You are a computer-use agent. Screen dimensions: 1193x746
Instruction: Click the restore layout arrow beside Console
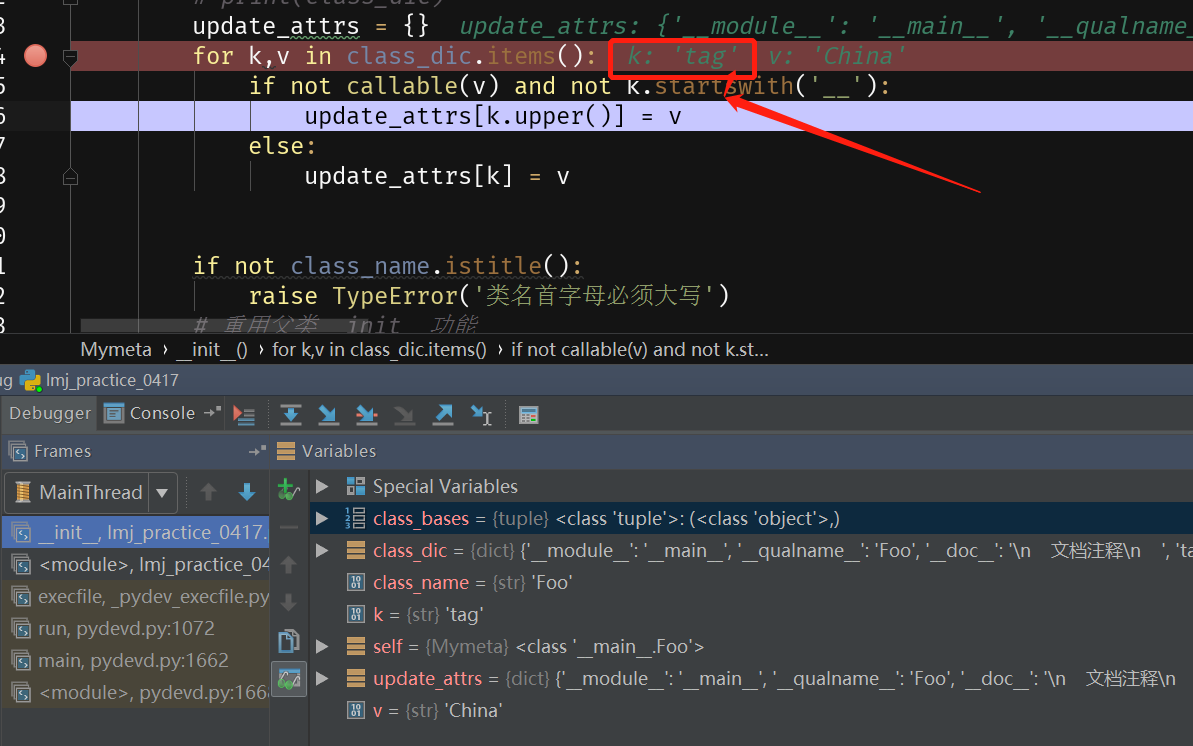tap(212, 412)
